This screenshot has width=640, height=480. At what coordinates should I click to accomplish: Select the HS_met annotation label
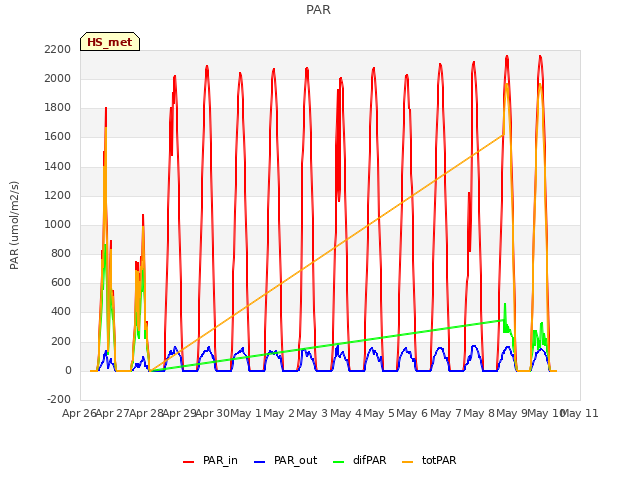(x=110, y=42)
